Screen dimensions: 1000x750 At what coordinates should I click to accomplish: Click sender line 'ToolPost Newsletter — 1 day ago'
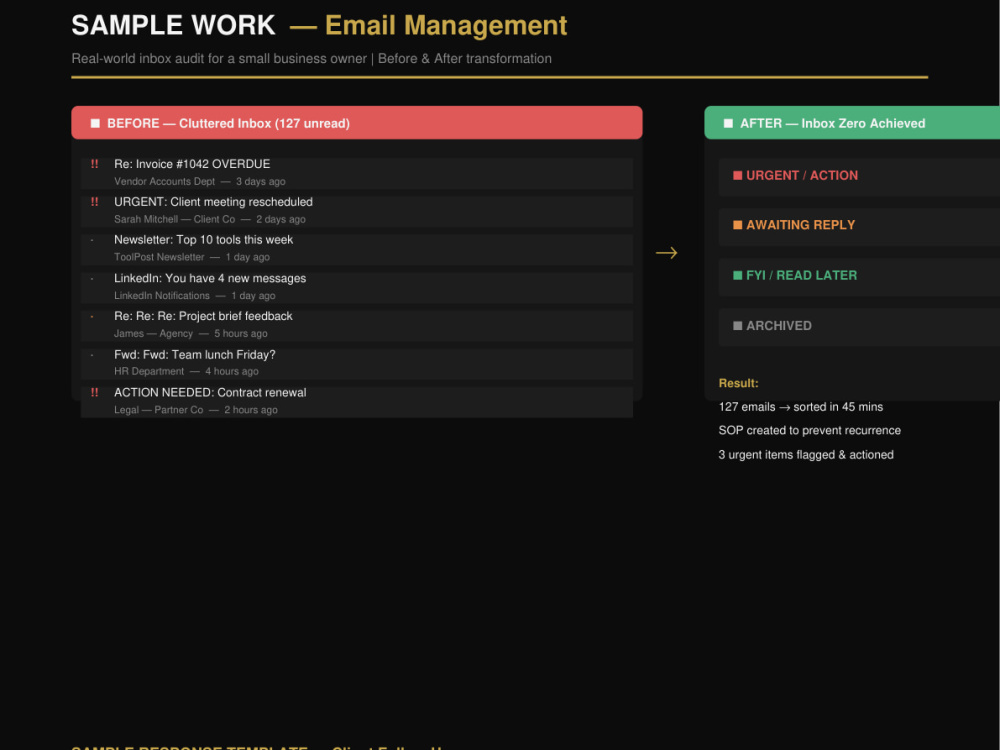click(x=192, y=257)
